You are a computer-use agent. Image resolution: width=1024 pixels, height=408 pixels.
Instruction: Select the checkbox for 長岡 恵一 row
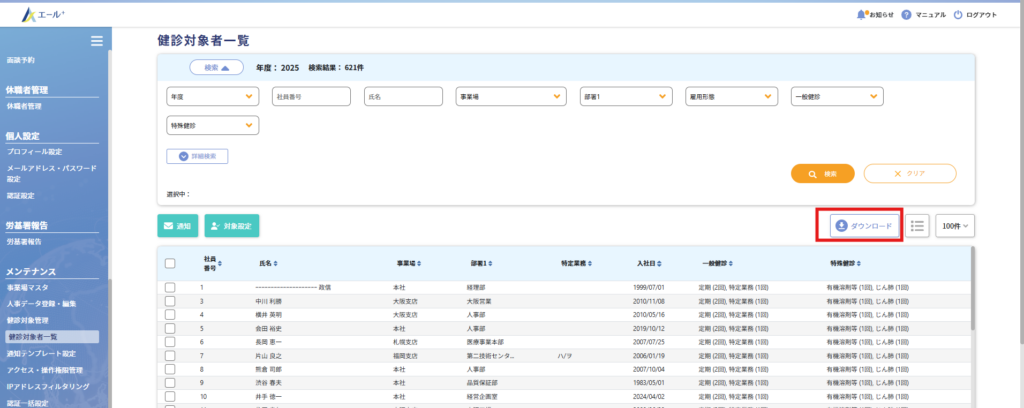click(170, 341)
